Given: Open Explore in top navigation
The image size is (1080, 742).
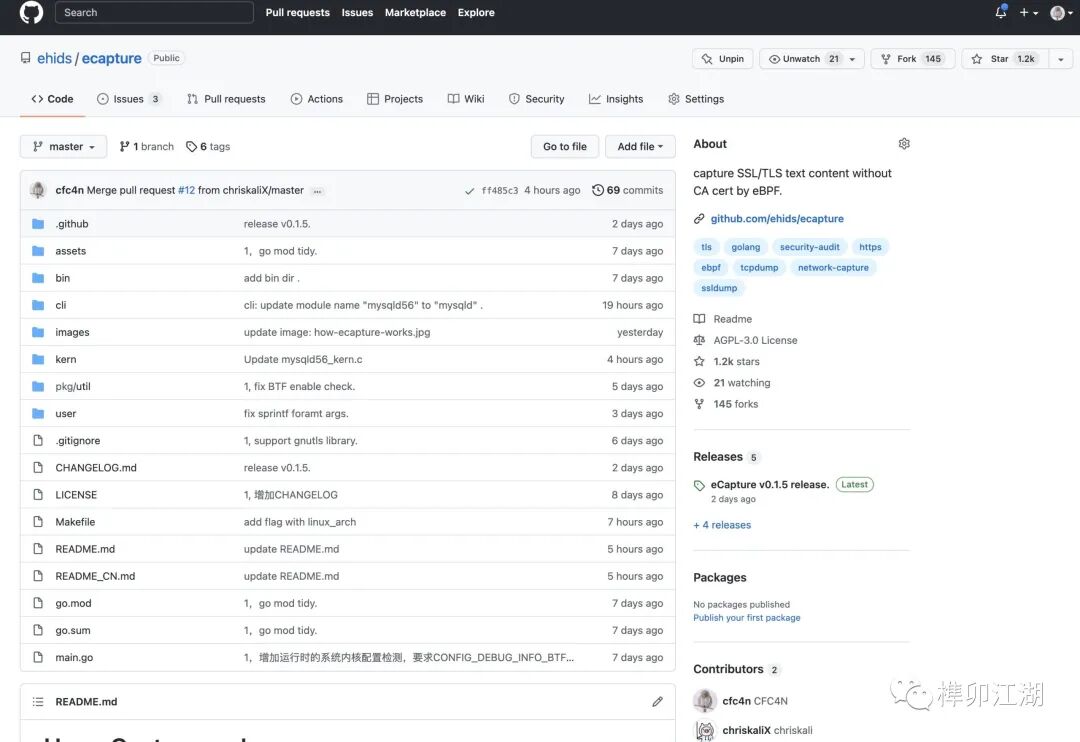Looking at the screenshot, I should (x=476, y=12).
